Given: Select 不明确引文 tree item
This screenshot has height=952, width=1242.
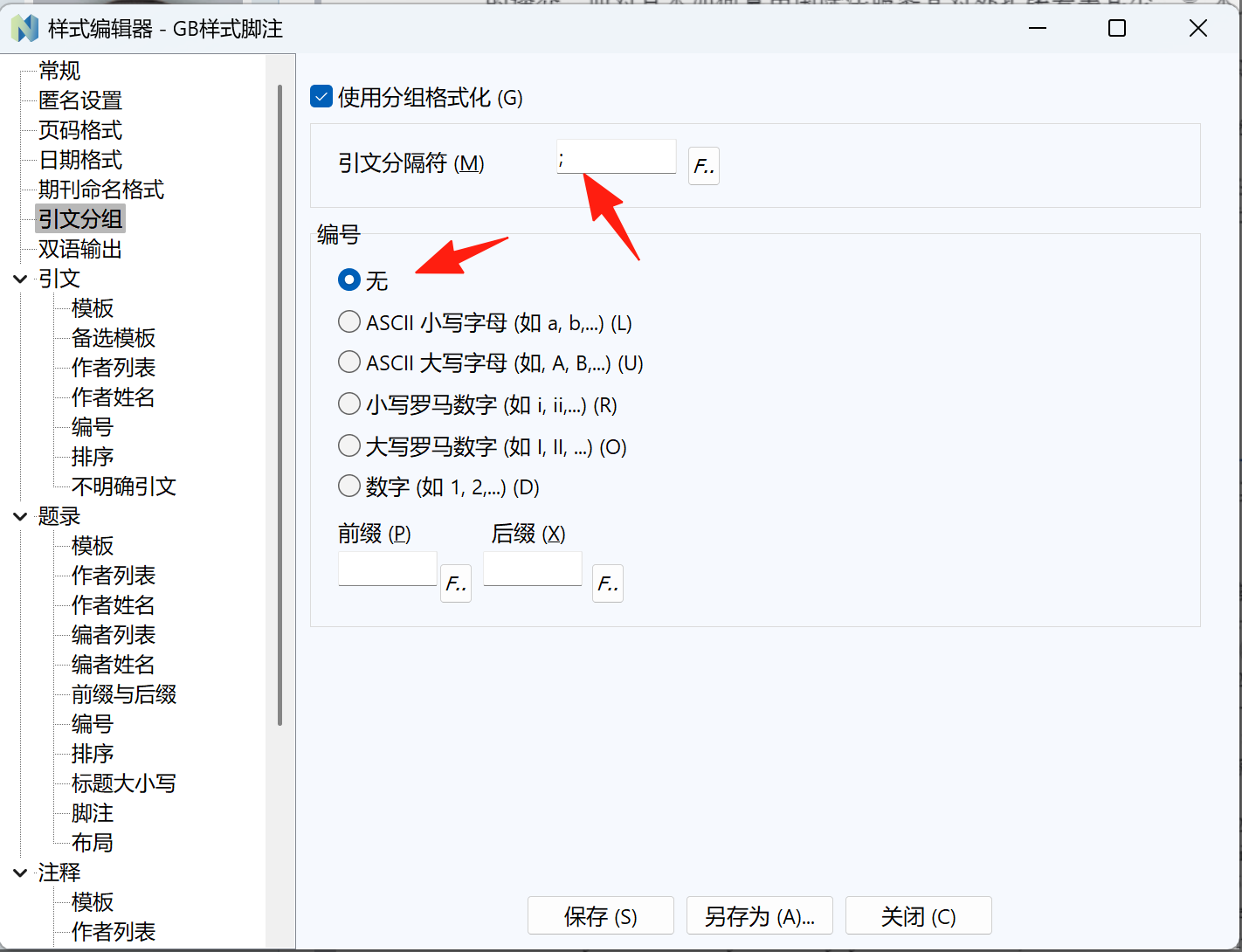Looking at the screenshot, I should tap(124, 486).
